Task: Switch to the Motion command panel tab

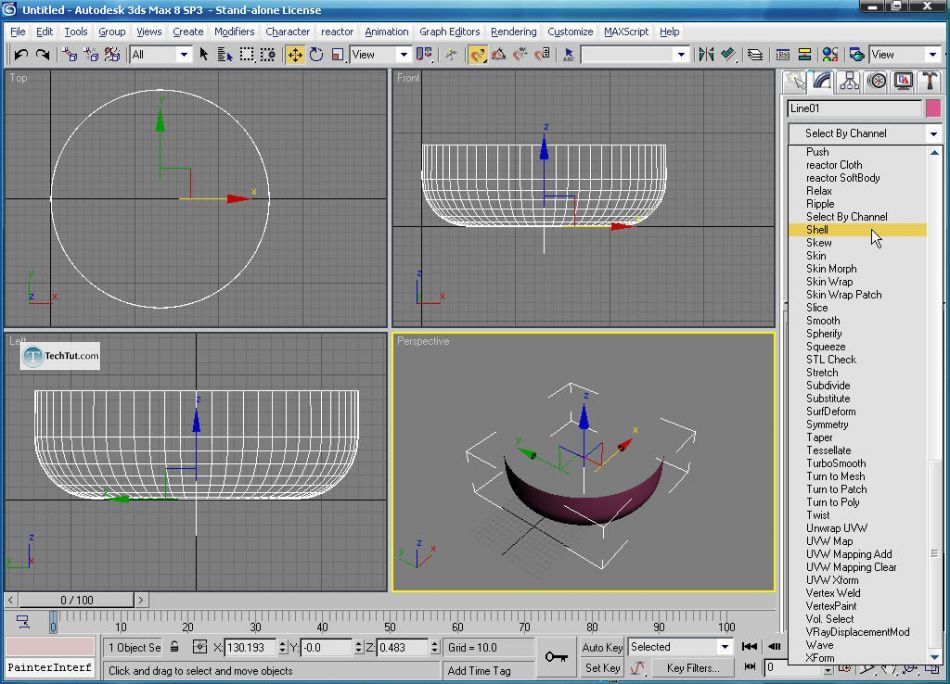Action: click(x=877, y=81)
